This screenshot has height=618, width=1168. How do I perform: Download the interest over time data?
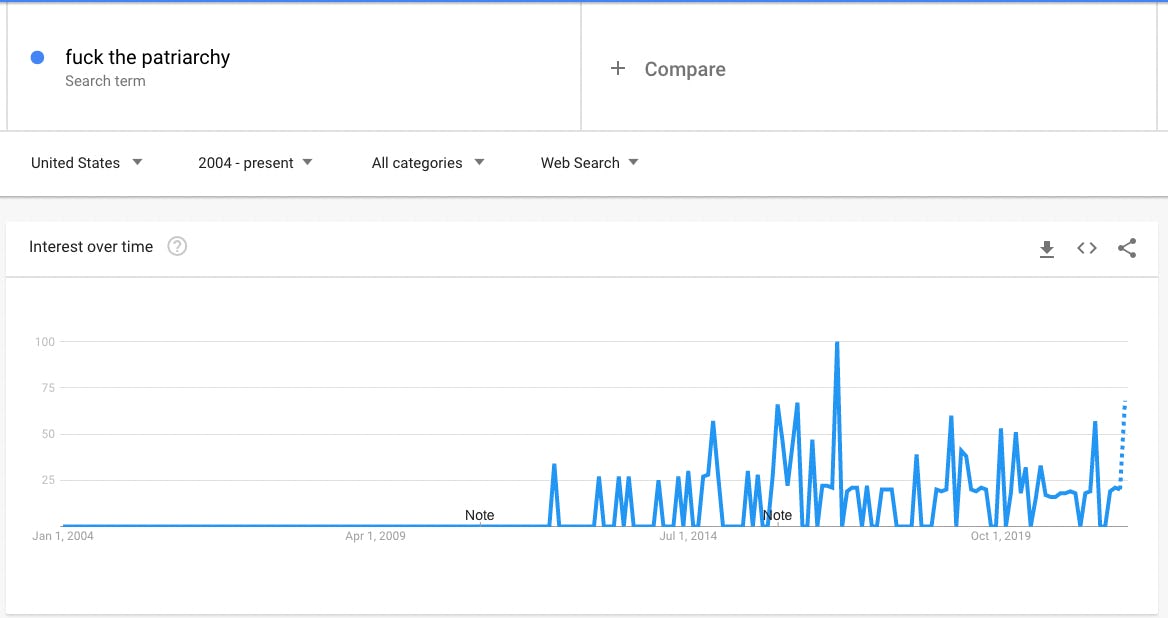[1047, 249]
